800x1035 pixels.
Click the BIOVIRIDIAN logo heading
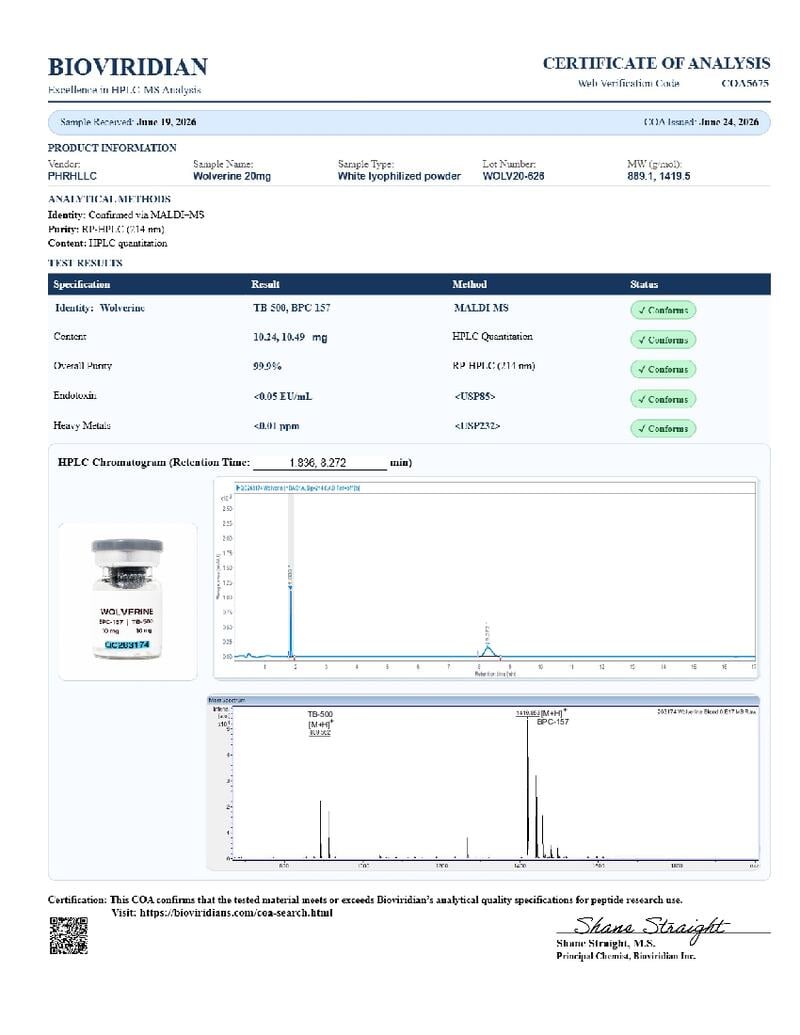128,67
